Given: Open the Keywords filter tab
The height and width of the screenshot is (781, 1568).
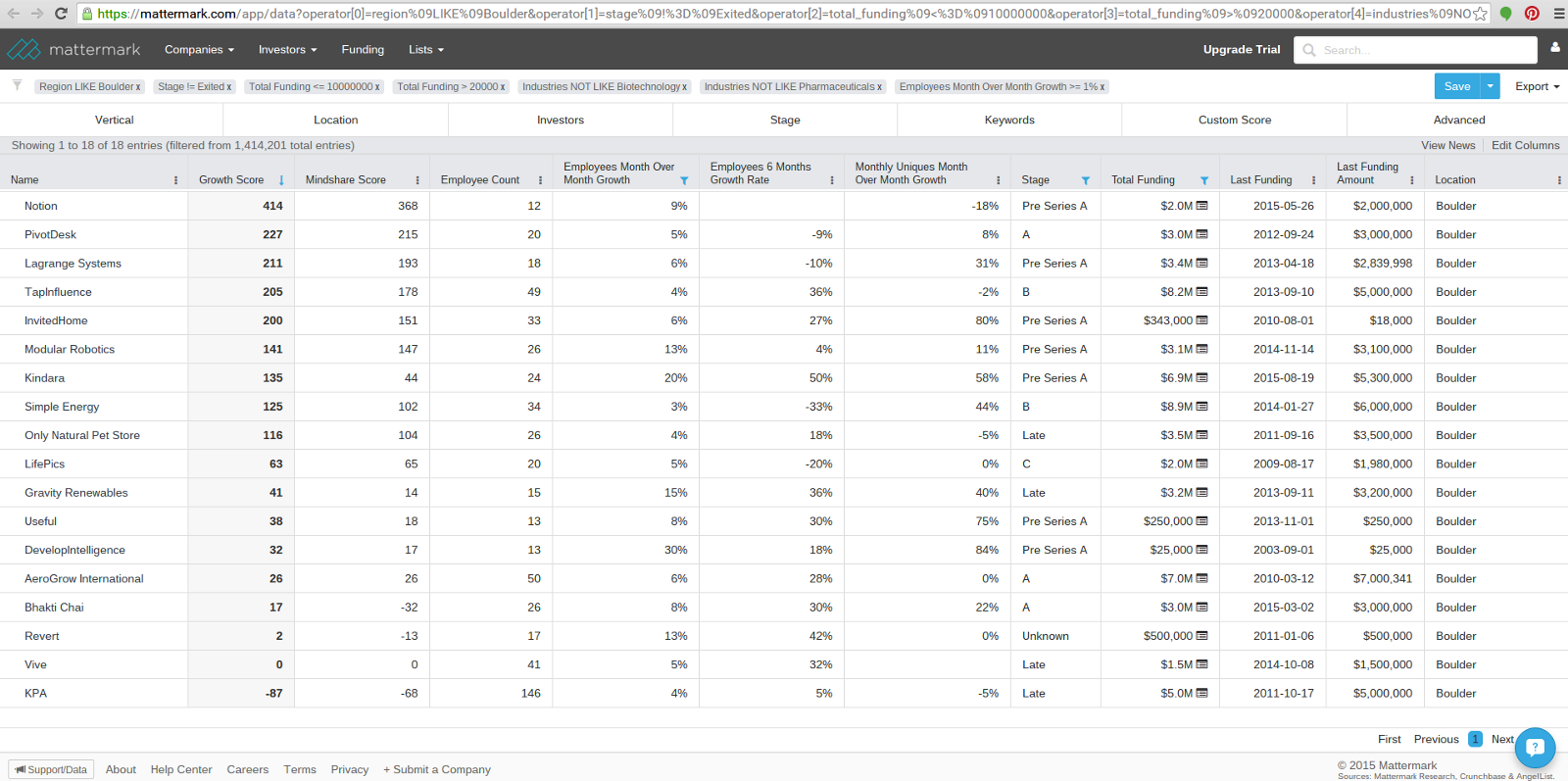Looking at the screenshot, I should (x=1009, y=120).
